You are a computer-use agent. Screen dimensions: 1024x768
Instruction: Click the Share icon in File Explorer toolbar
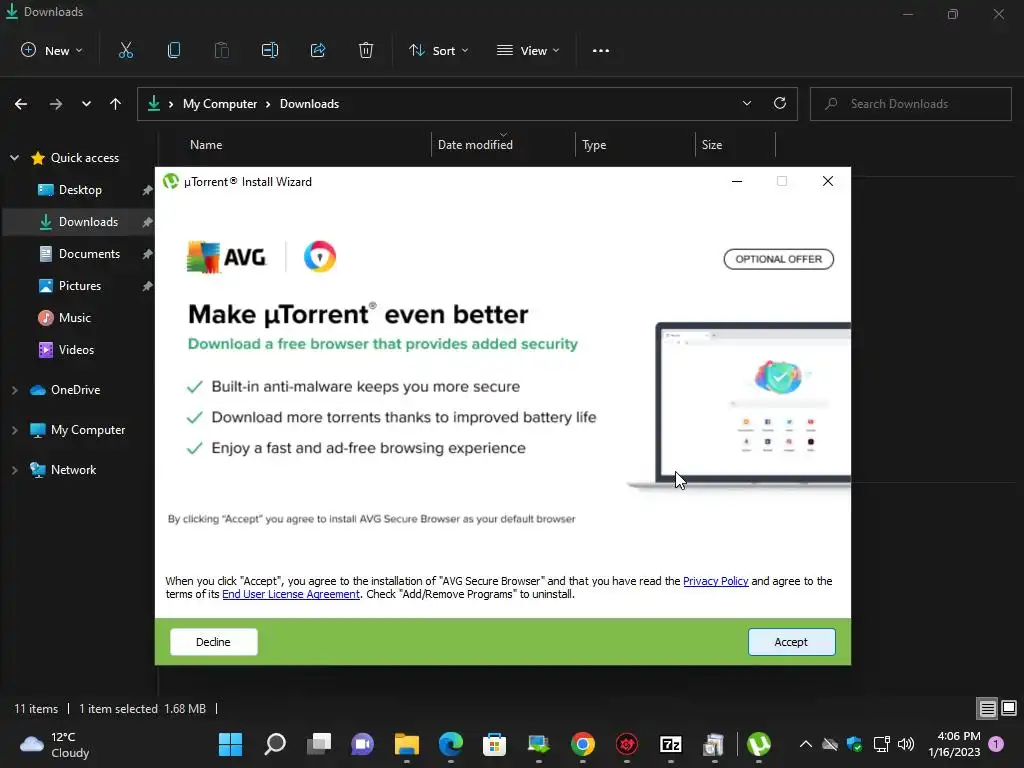tap(318, 50)
